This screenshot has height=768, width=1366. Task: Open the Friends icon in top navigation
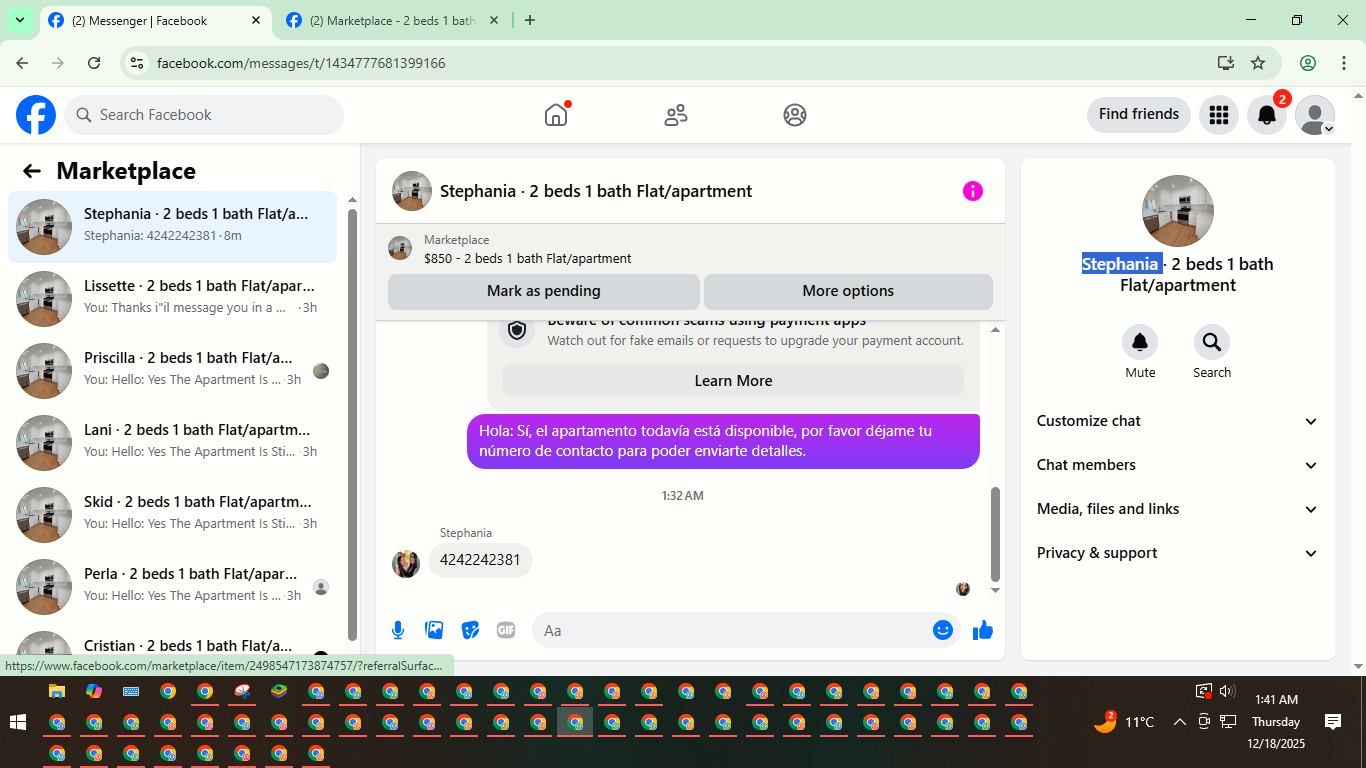coord(676,115)
